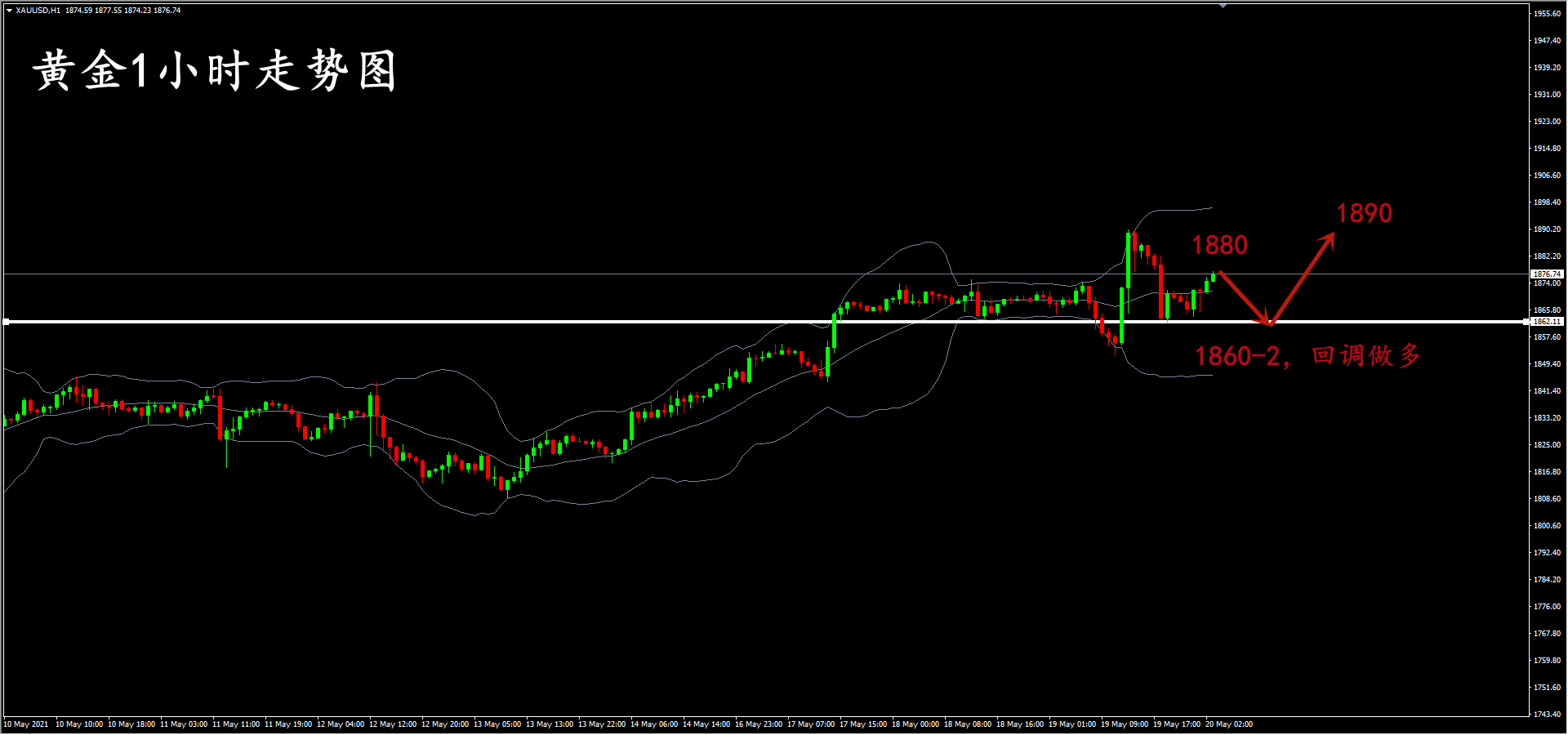Click the 1784.20 price scale label

[1547, 580]
